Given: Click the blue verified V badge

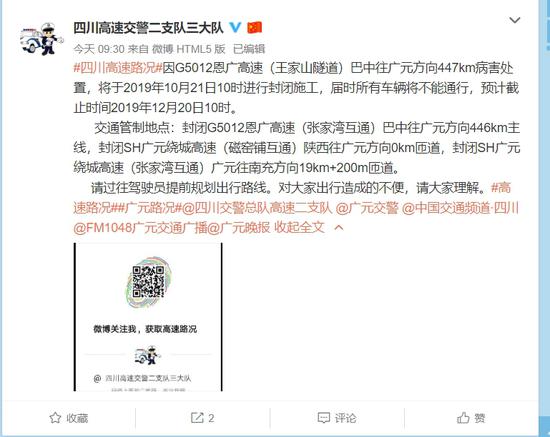Looking at the screenshot, I should (235, 27).
